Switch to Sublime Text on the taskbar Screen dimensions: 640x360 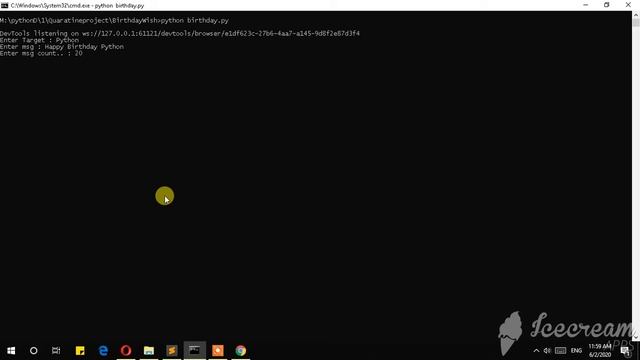pos(172,350)
